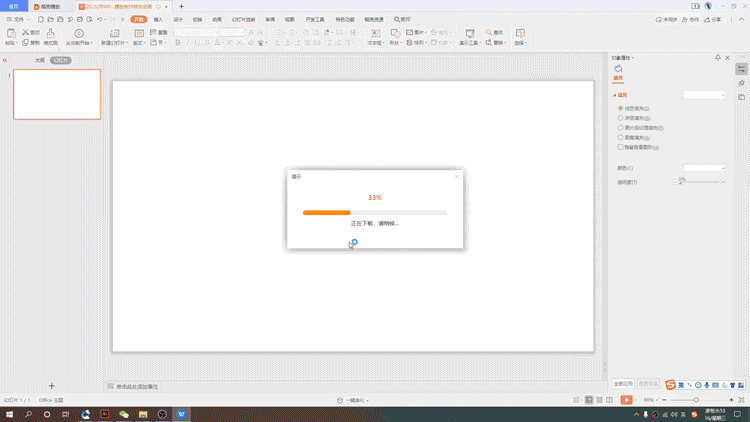
Task: Click the Select tool icon
Action: [520, 33]
